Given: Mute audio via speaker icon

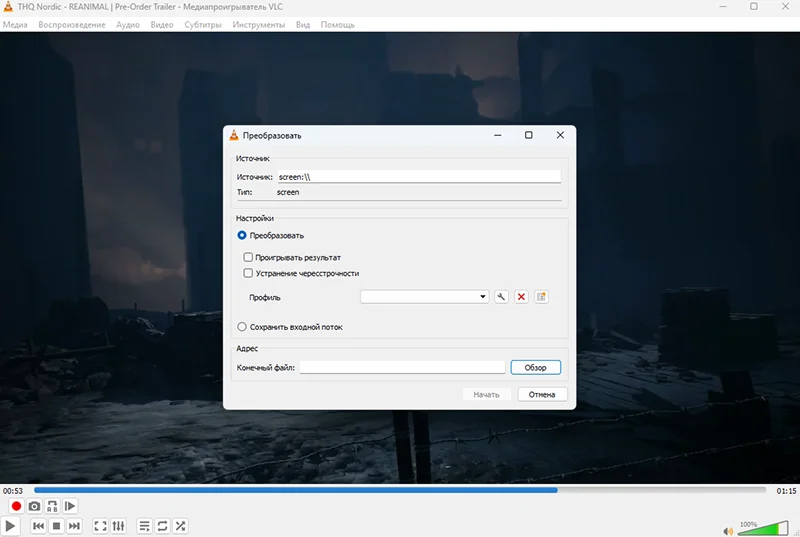Looking at the screenshot, I should (x=728, y=528).
